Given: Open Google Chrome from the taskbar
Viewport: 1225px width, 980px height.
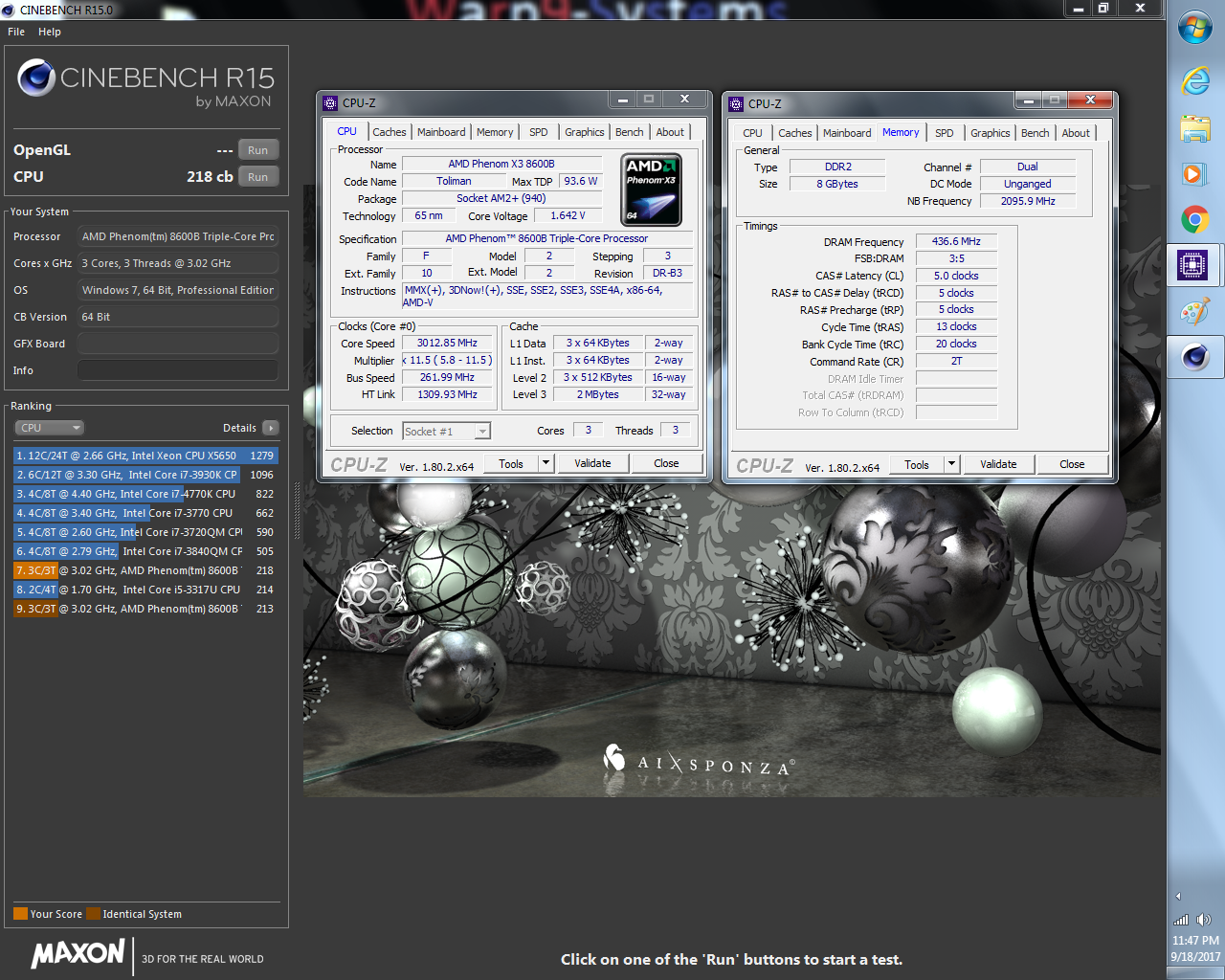Looking at the screenshot, I should (1194, 220).
